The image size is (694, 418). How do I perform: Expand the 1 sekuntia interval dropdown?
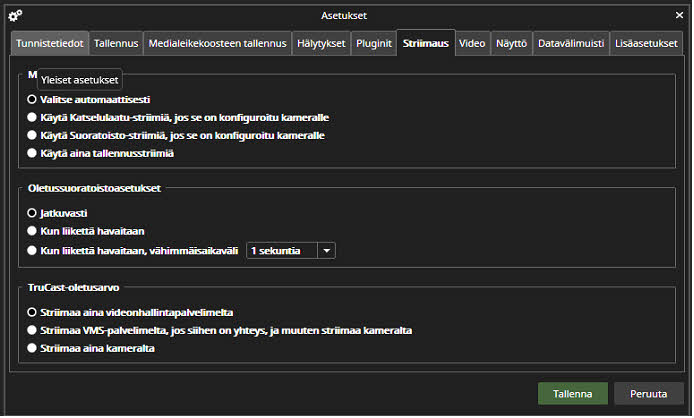326,251
